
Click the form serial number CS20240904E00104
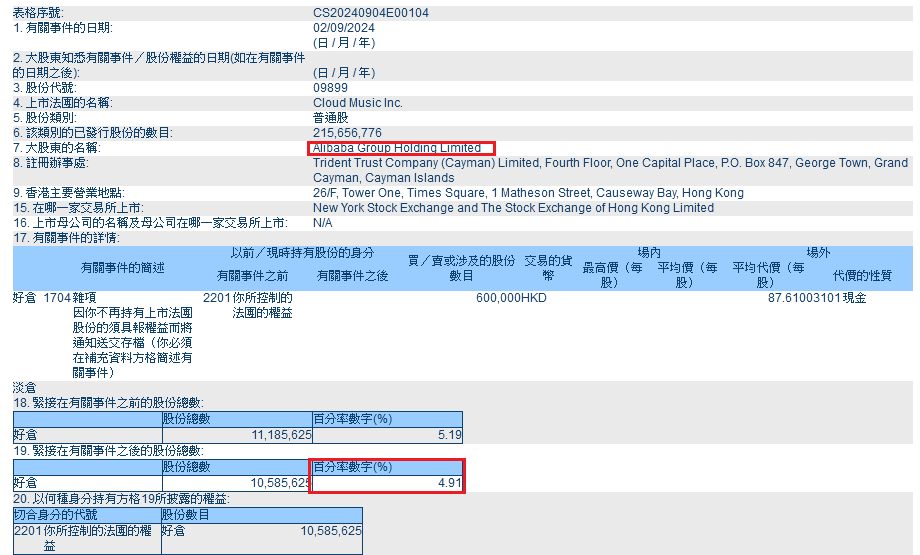(x=371, y=13)
